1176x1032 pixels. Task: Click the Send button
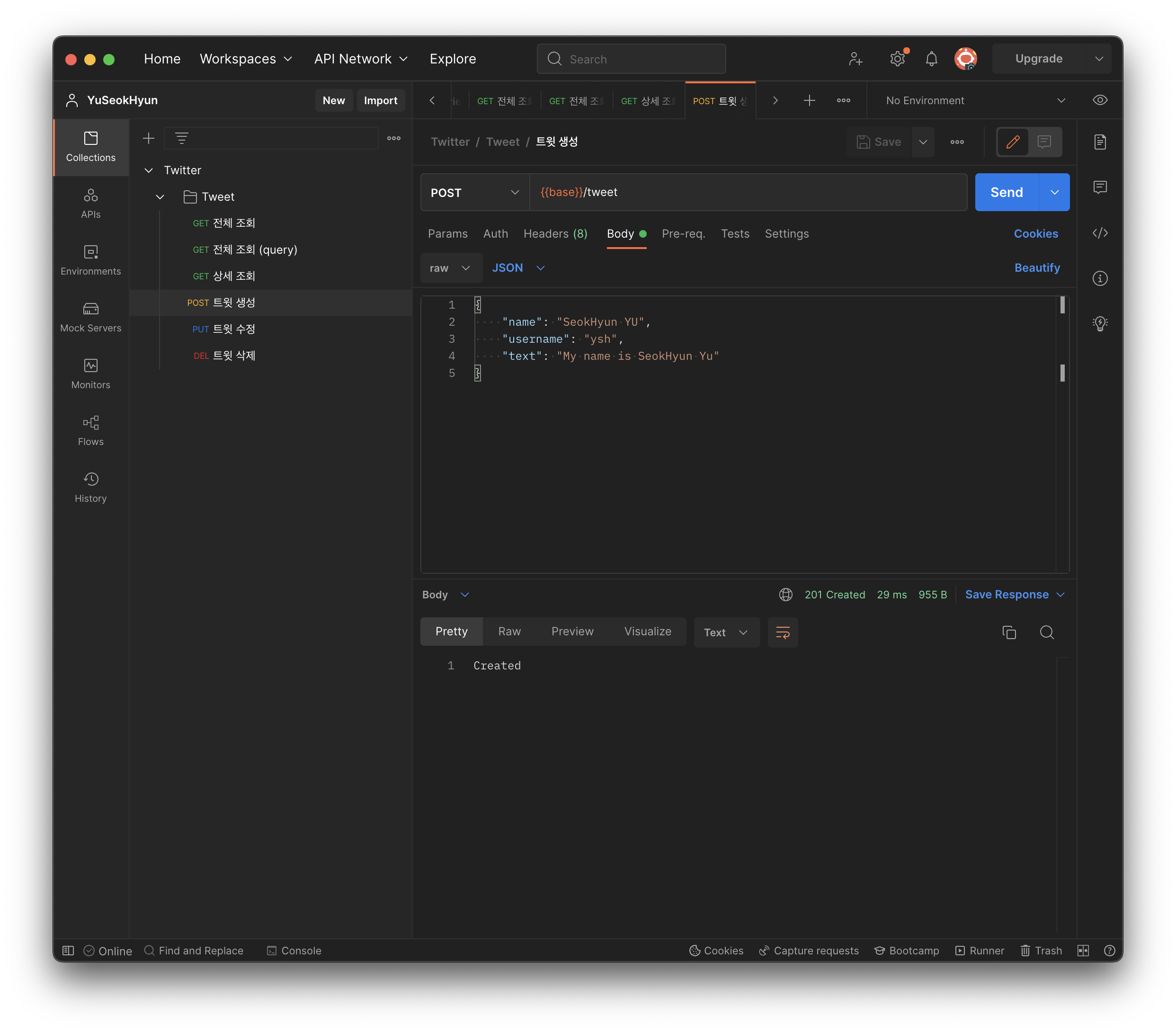[x=1006, y=192]
